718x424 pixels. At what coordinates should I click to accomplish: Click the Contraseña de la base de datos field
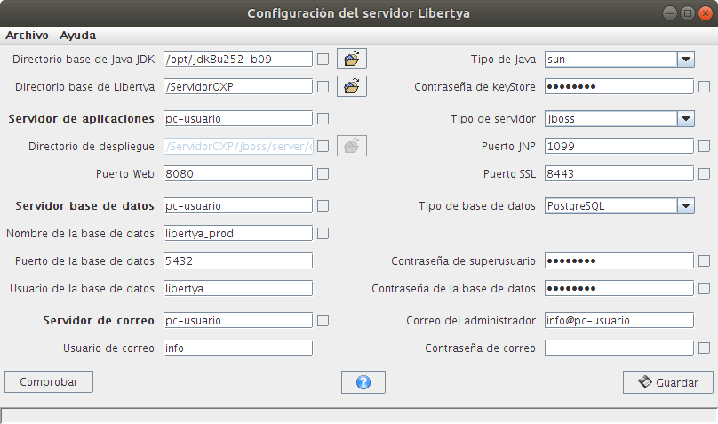coord(619,288)
